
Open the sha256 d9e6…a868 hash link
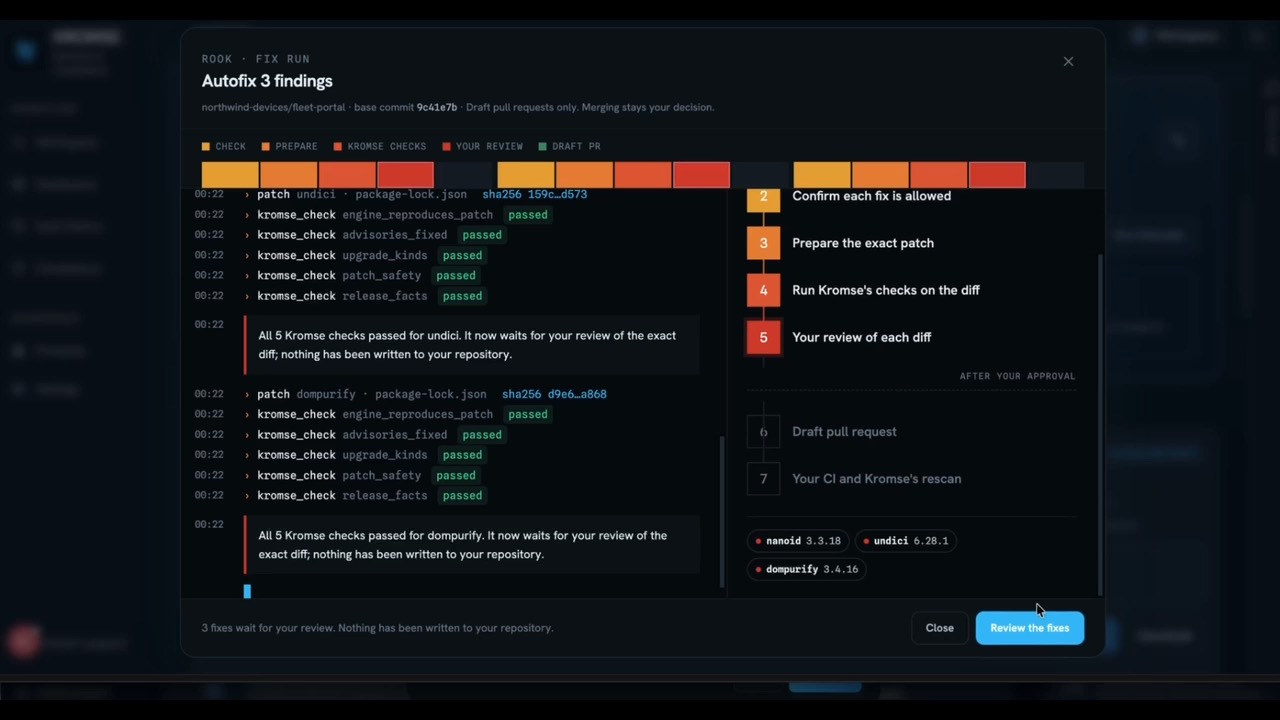pos(554,394)
